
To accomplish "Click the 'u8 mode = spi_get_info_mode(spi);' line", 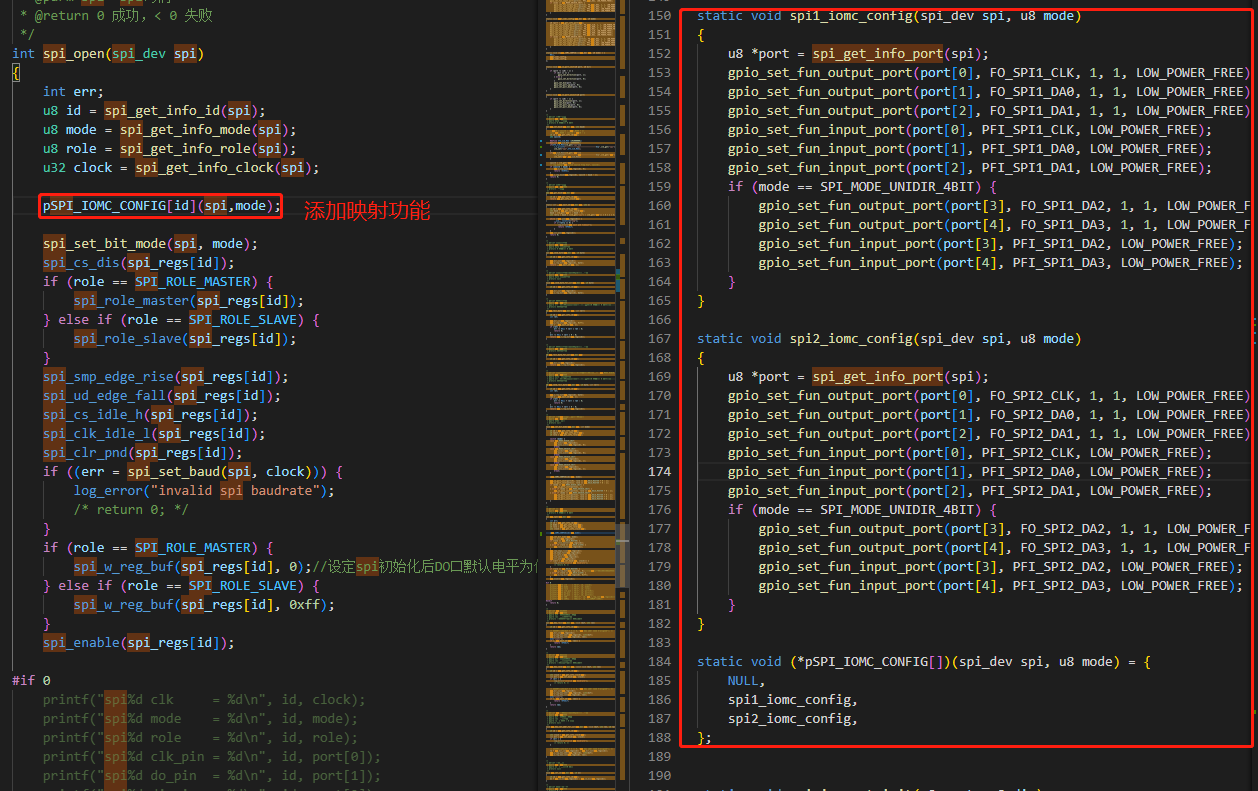I will 170,130.
